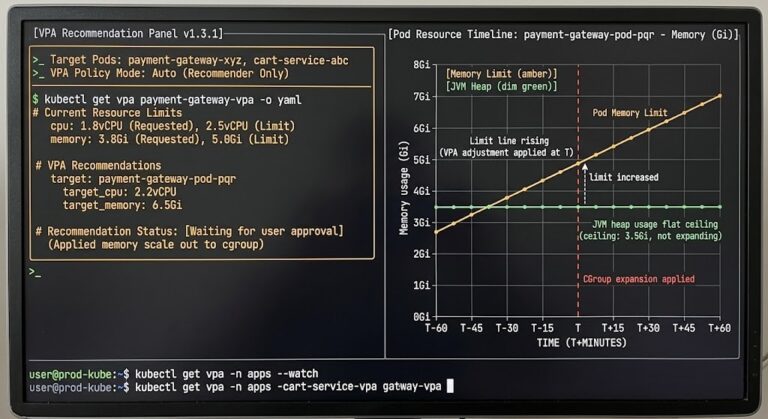This screenshot has width=768, height=419.
Task: Click the T x-axis tick label
Action: coord(578,328)
